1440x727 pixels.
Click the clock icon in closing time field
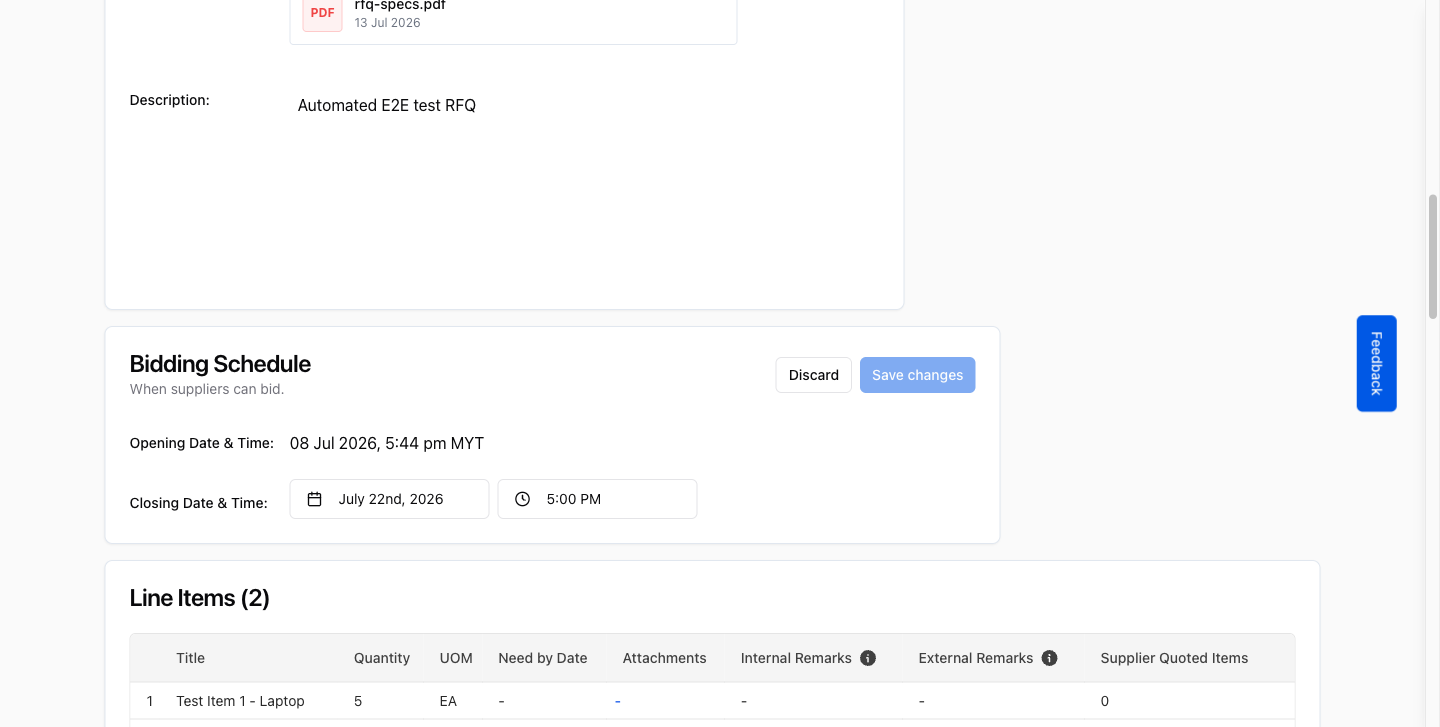pos(522,499)
